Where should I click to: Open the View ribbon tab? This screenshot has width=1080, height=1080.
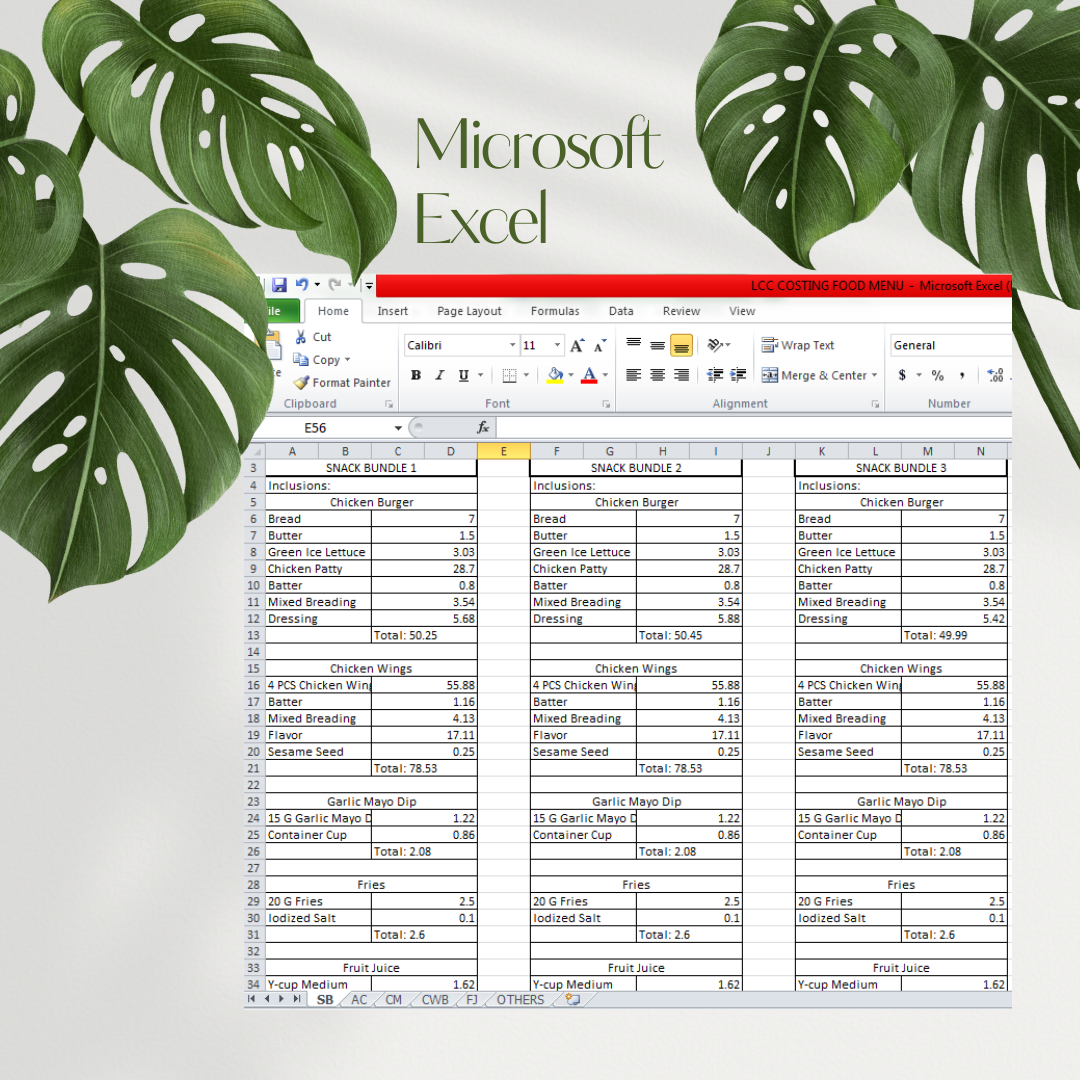coord(742,311)
